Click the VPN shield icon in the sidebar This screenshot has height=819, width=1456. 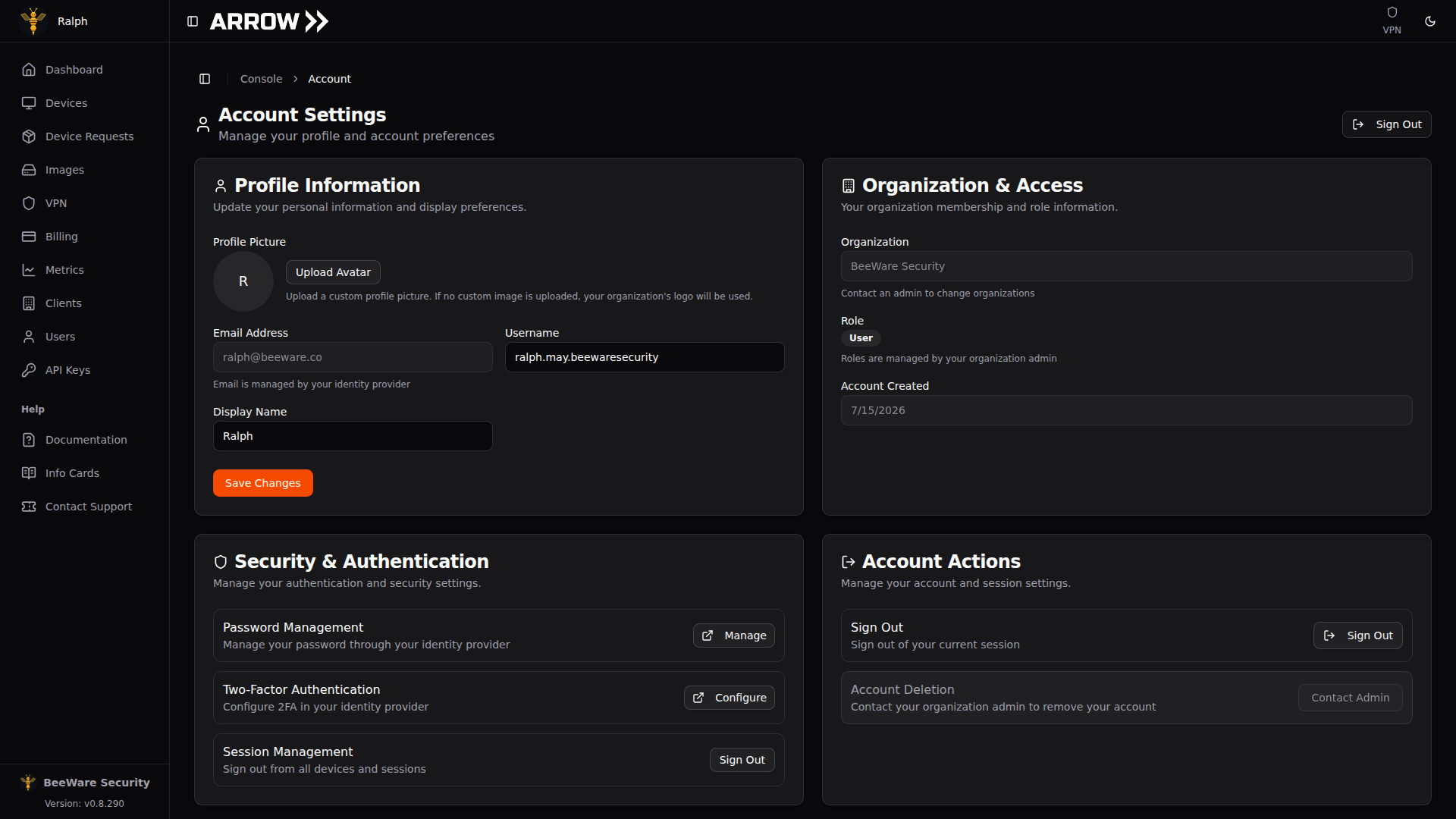click(29, 203)
